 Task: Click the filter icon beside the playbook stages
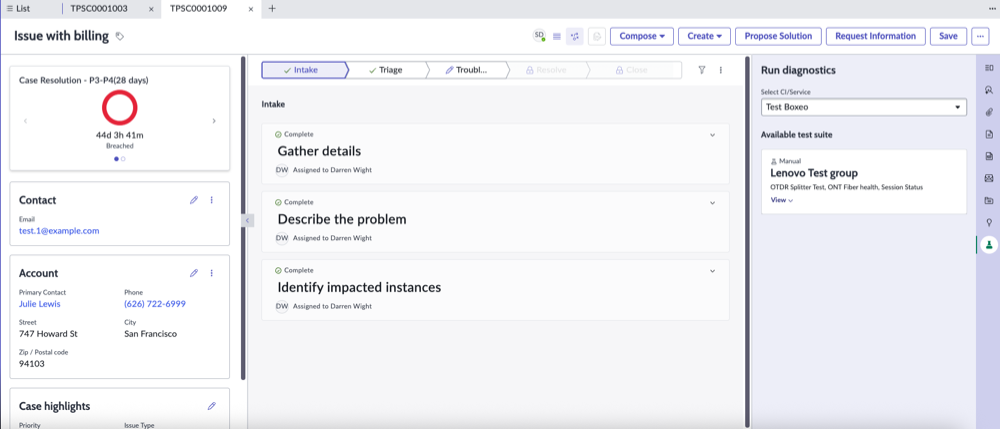pos(702,70)
